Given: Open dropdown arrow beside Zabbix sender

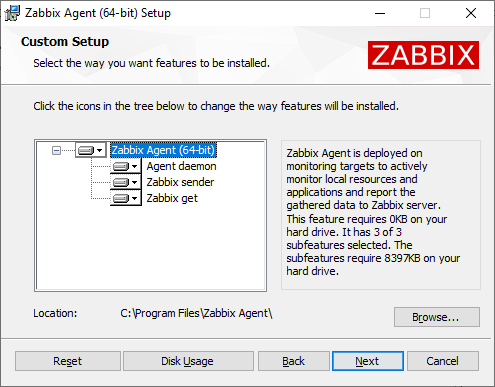Looking at the screenshot, I should [x=134, y=182].
